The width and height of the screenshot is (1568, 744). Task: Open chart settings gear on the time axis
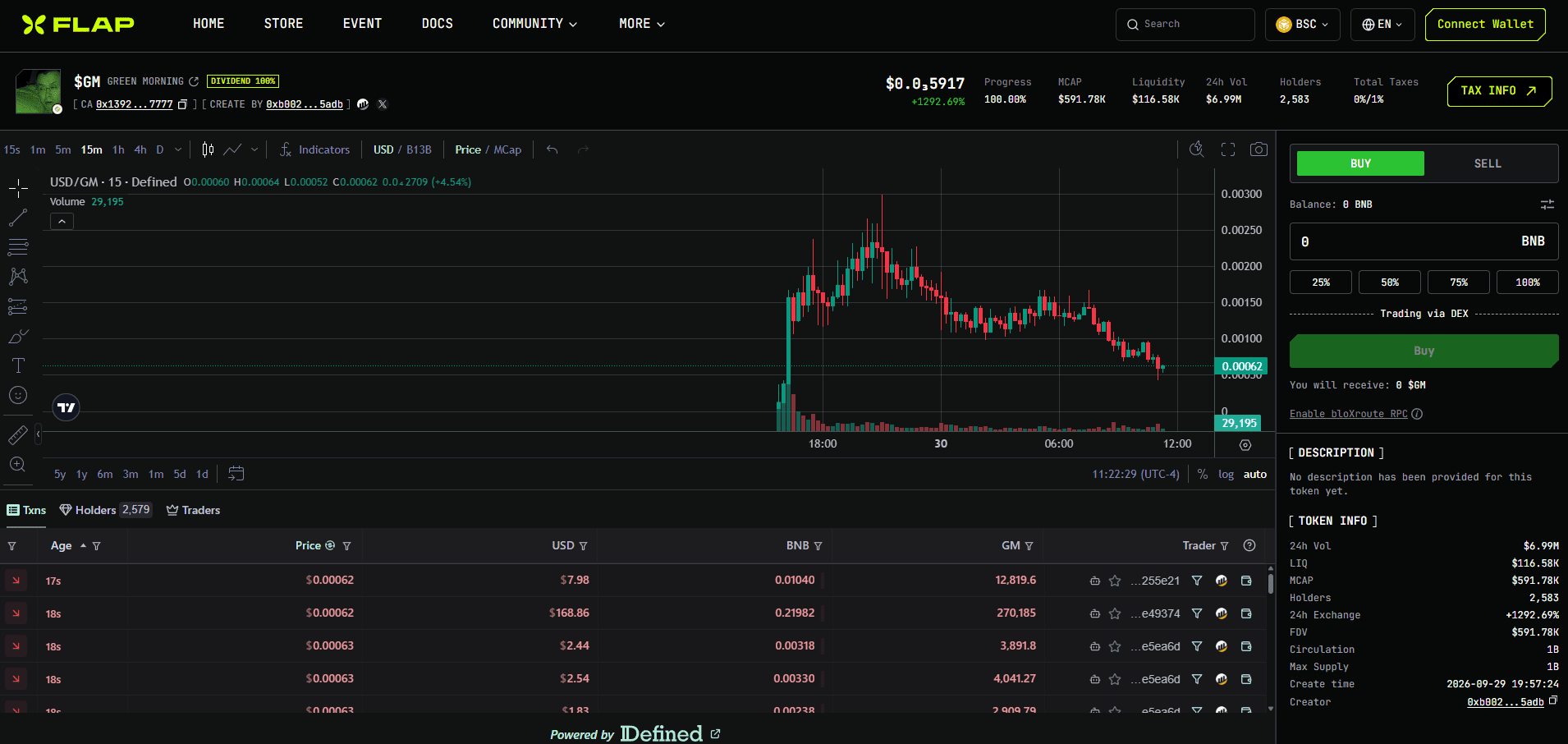pyautogui.click(x=1245, y=445)
